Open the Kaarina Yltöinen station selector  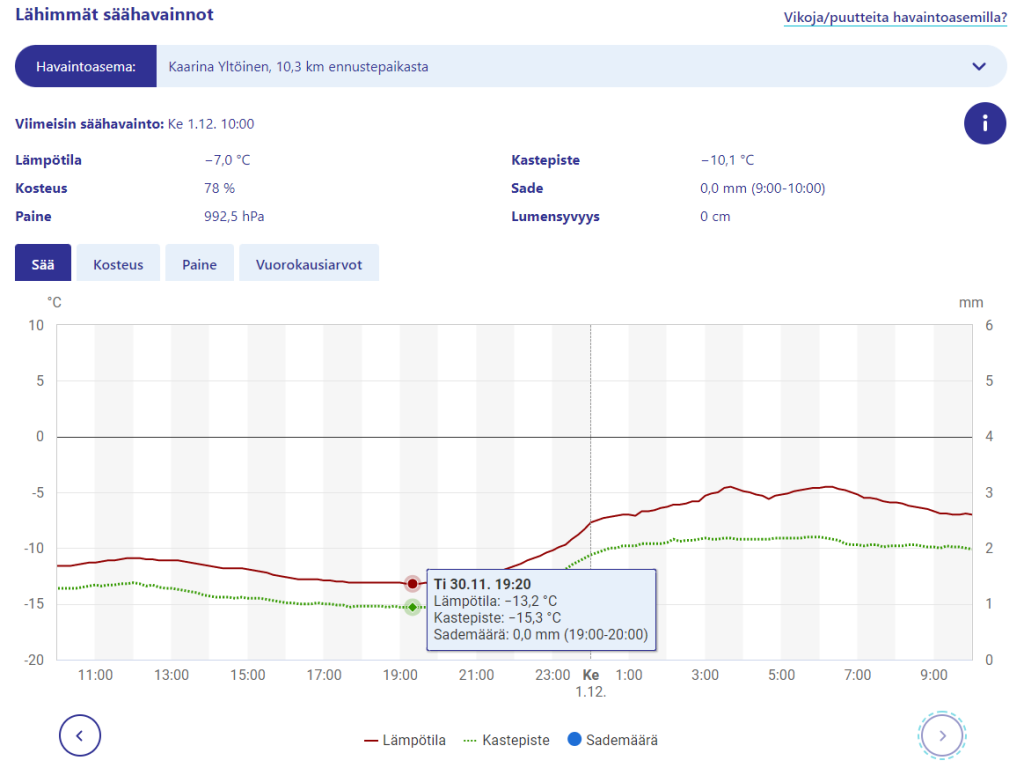[560, 66]
